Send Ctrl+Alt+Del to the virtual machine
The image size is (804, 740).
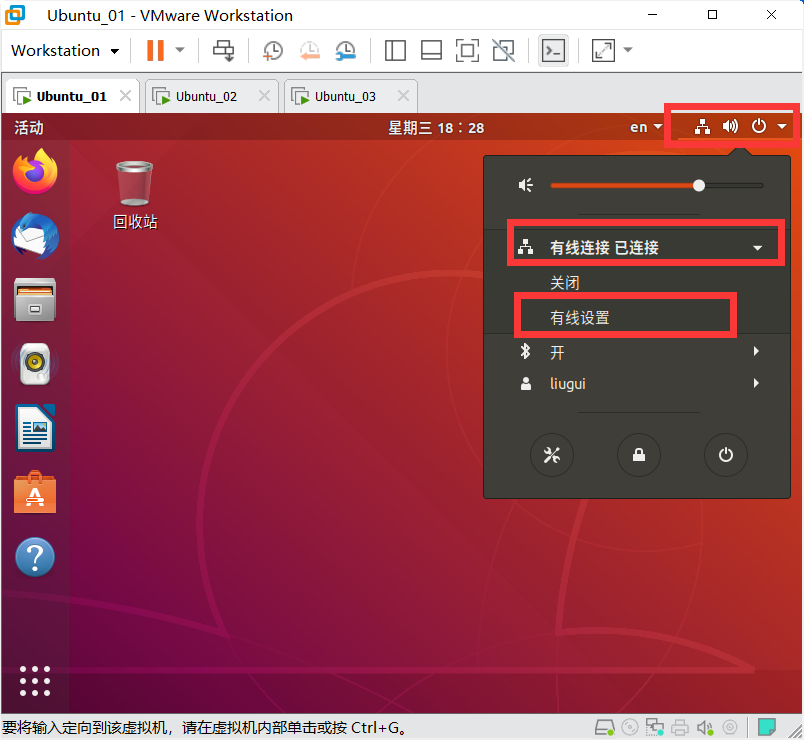(224, 50)
